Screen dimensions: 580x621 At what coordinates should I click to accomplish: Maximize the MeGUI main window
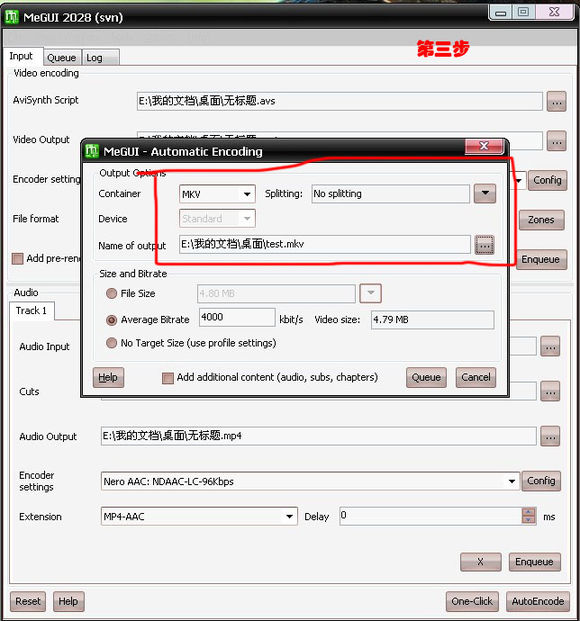(x=523, y=12)
